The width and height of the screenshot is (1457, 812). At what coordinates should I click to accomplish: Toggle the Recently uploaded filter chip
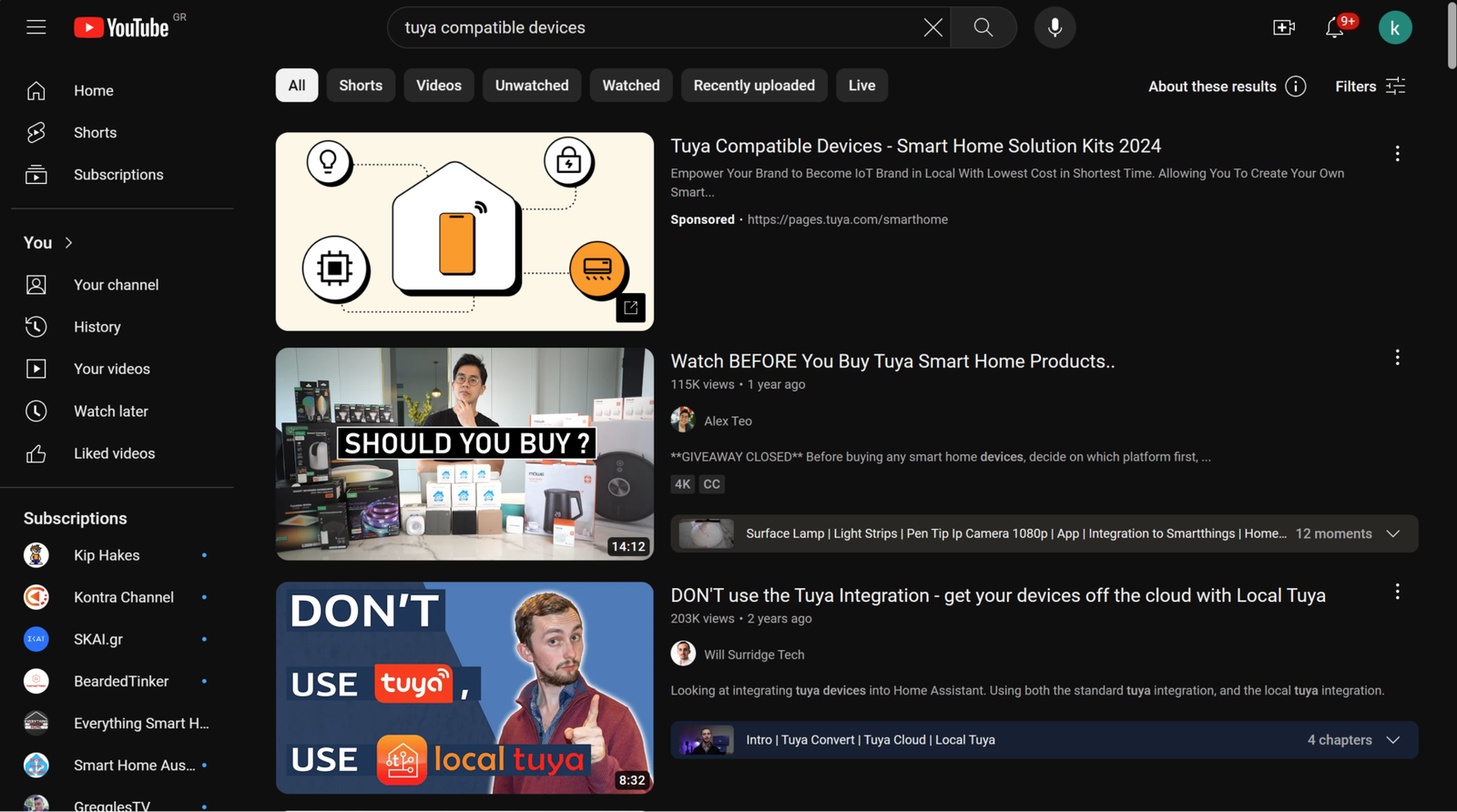tap(754, 86)
